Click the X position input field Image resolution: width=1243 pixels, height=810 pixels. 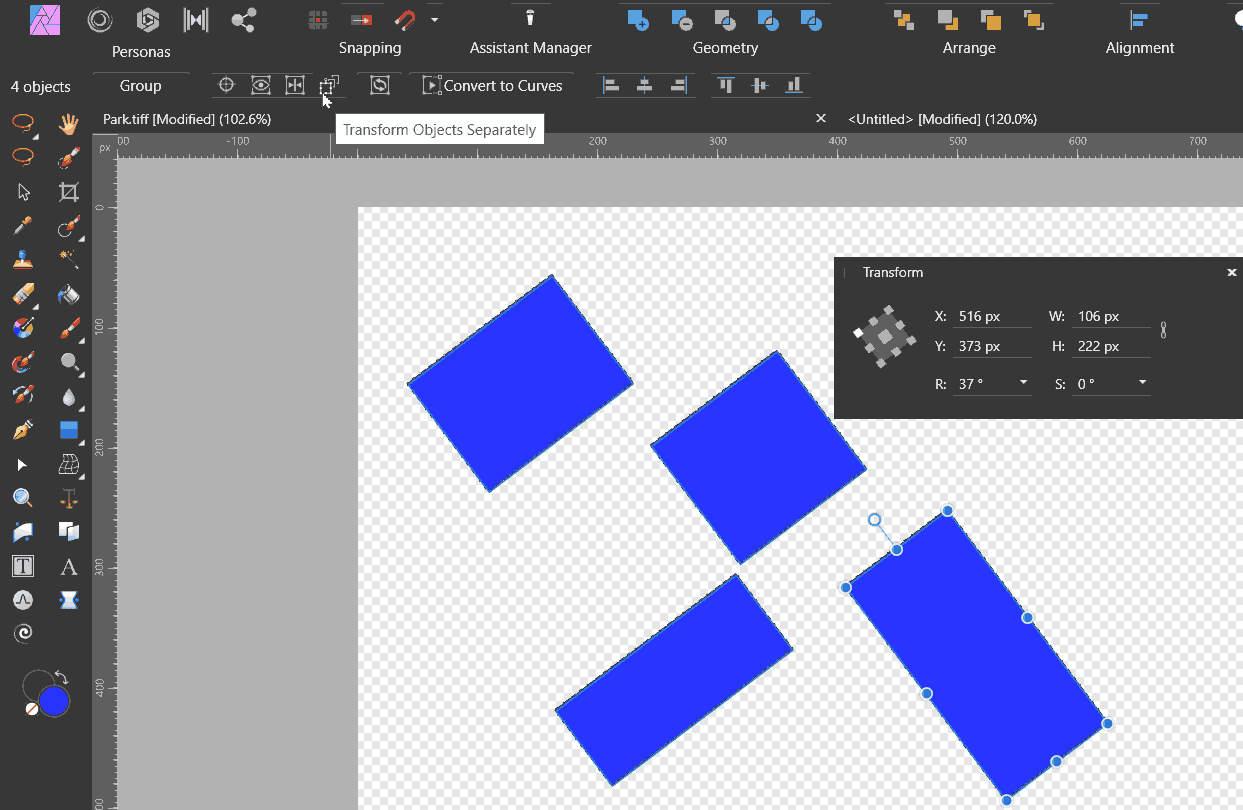point(991,316)
